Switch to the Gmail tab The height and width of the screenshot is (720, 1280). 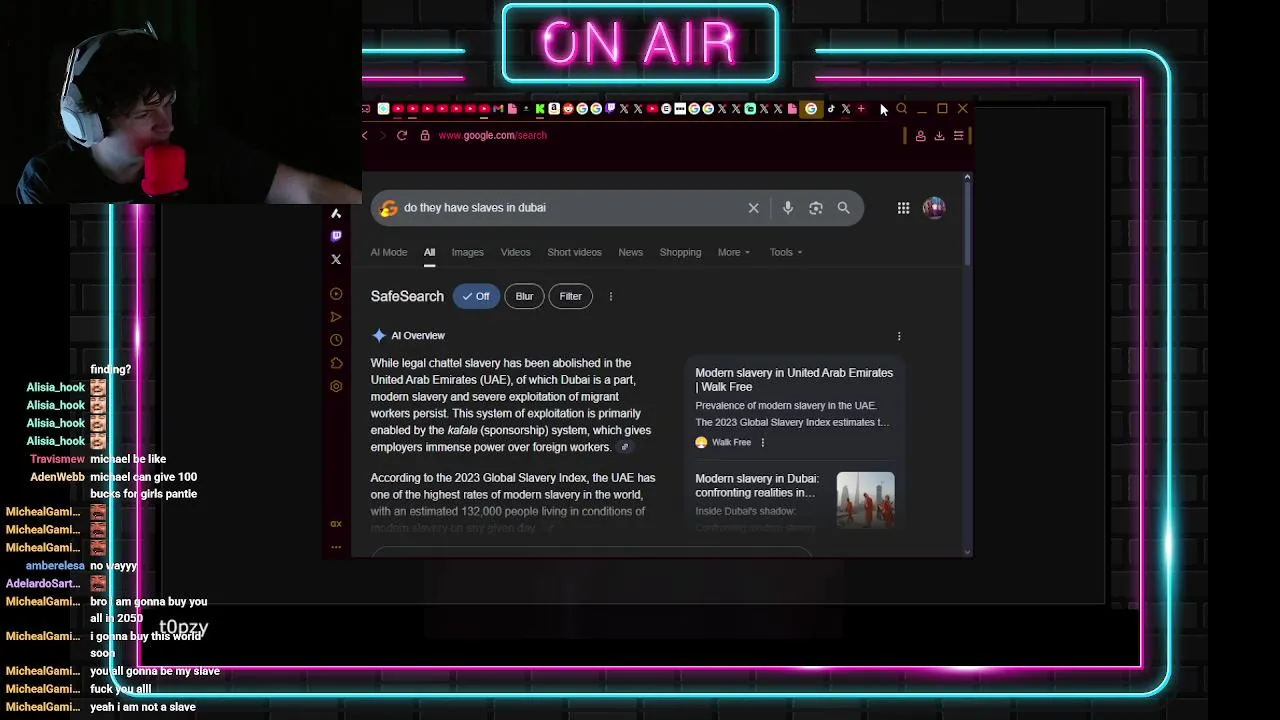pos(498,108)
